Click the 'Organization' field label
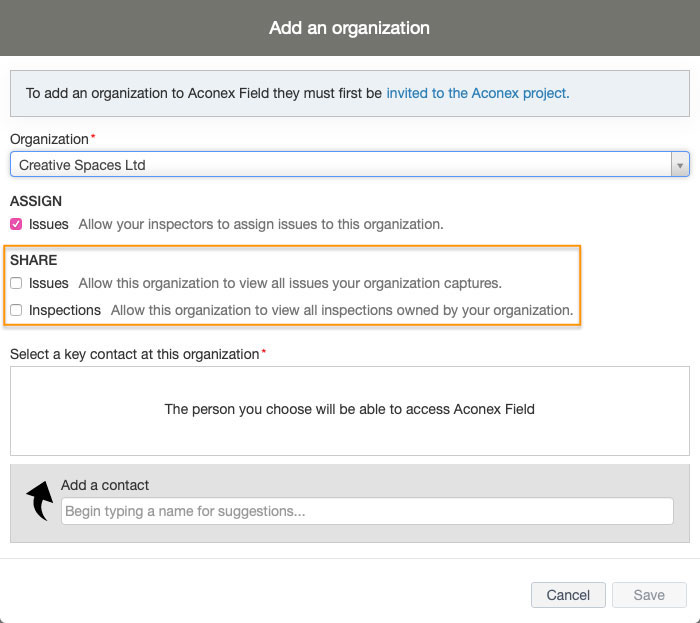The width and height of the screenshot is (700, 623). point(49,139)
